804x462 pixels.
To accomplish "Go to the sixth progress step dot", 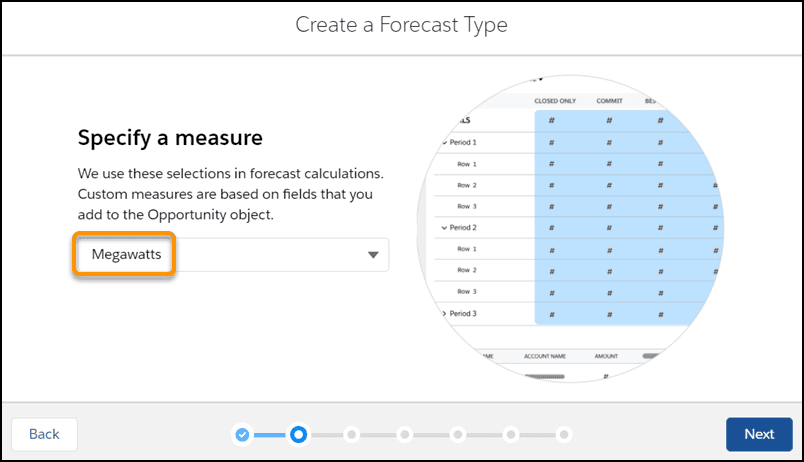I will point(511,435).
